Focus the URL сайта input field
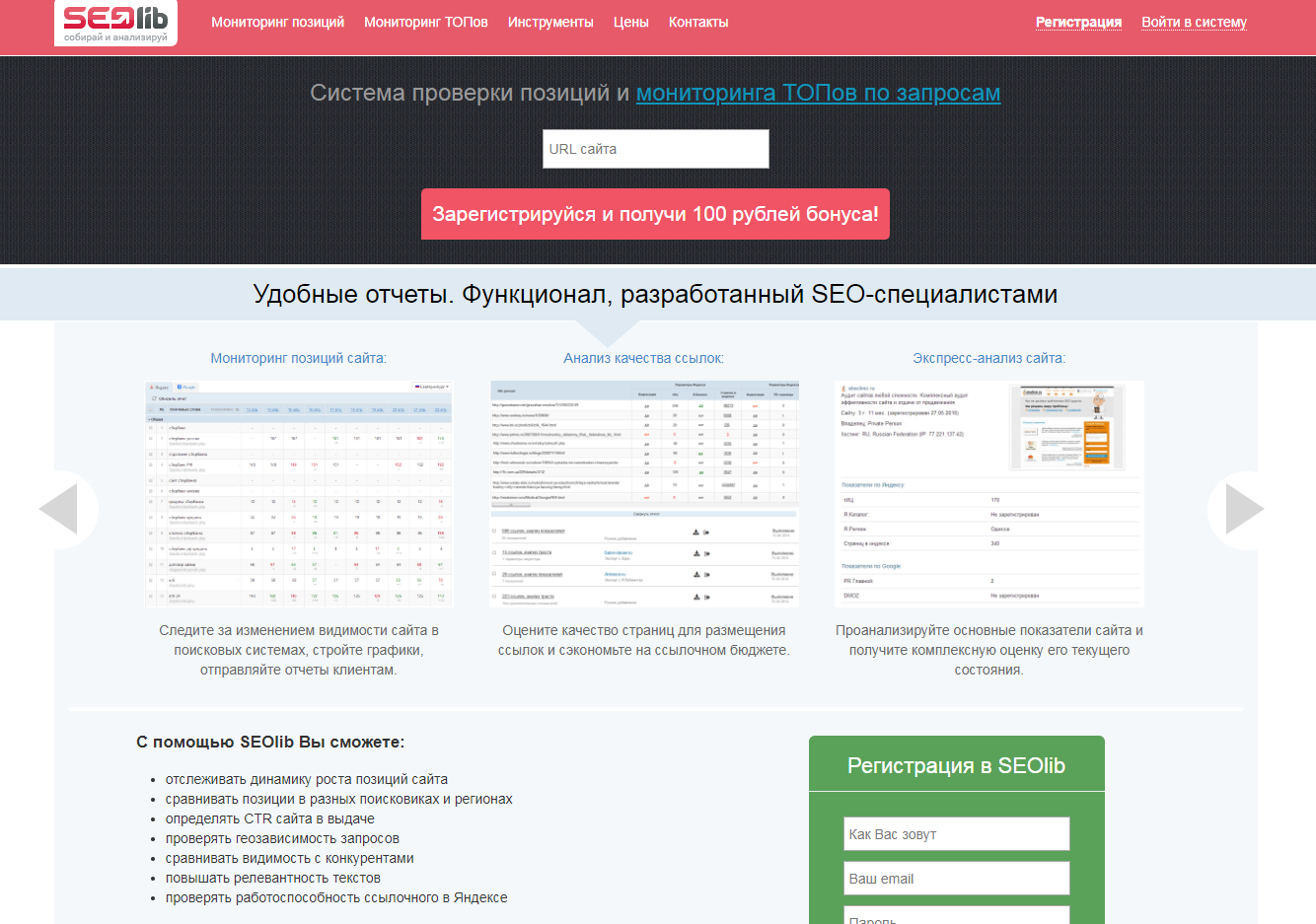1316x924 pixels. tap(655, 149)
